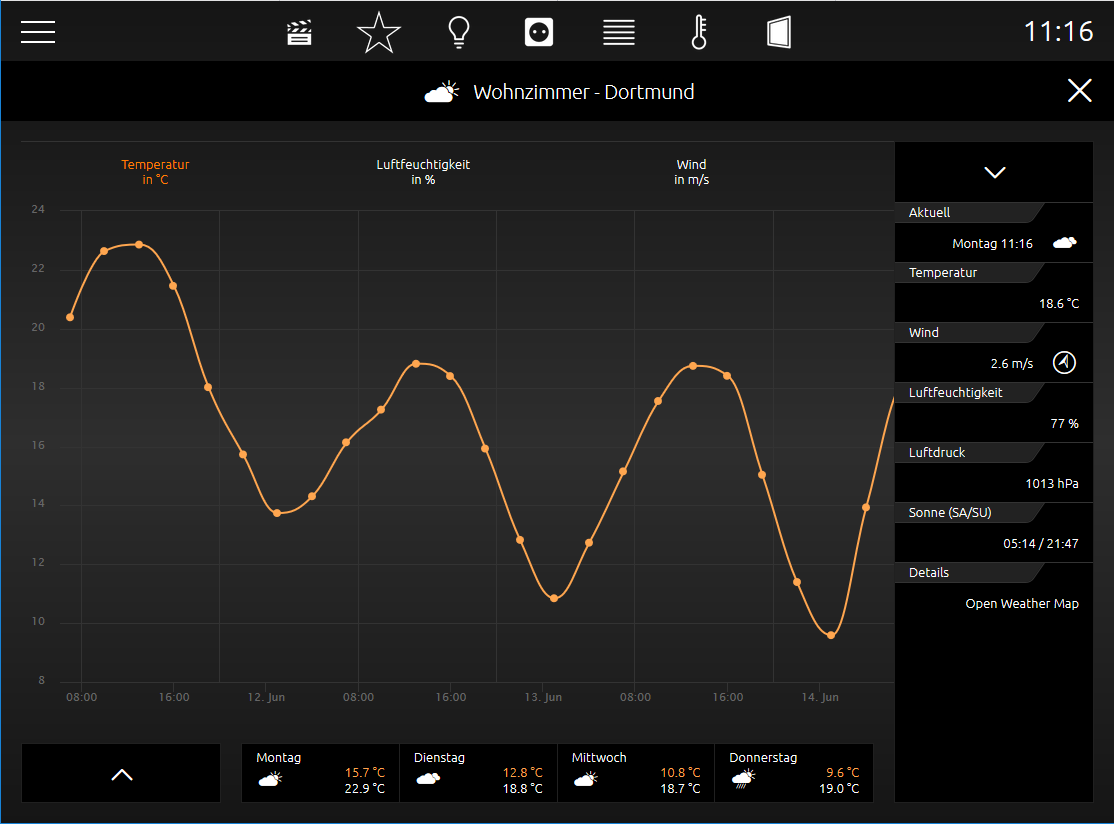Screen dimensions: 1114x824
Task: Toggle the Luftfeuchtigkeit chart series
Action: (423, 172)
